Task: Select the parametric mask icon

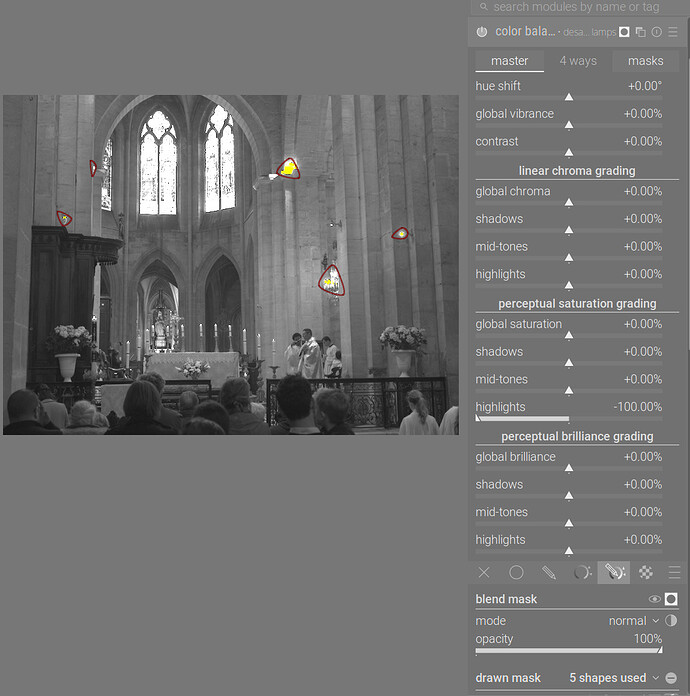Action: [x=582, y=573]
